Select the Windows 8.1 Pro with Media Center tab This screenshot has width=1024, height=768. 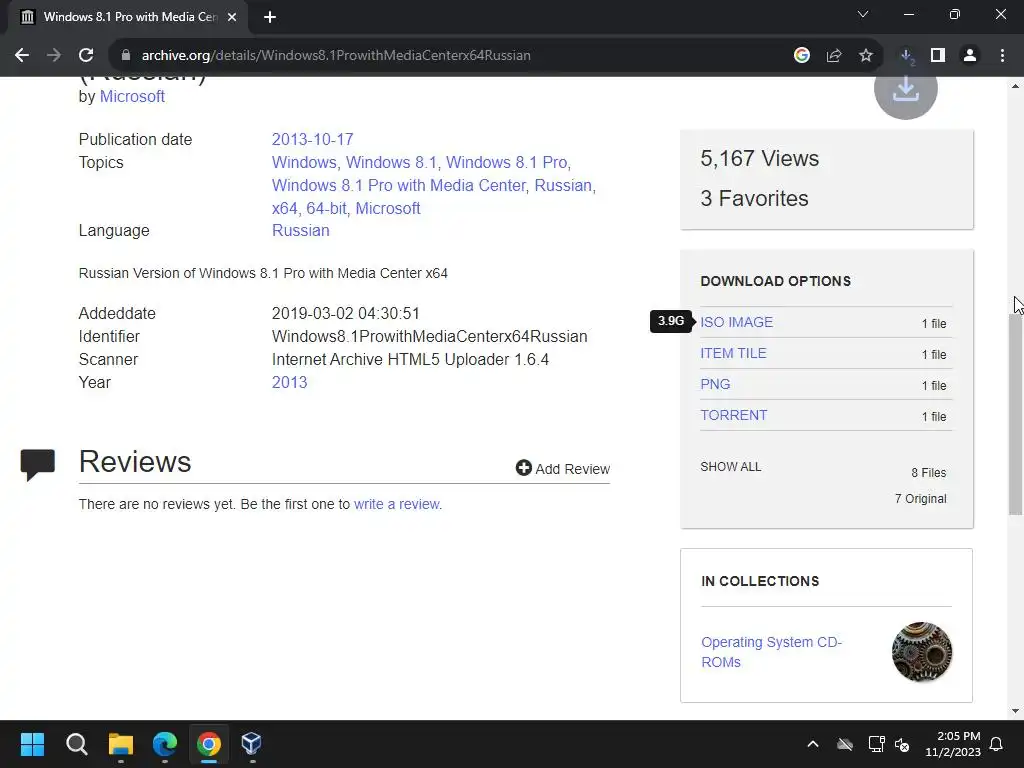point(129,17)
